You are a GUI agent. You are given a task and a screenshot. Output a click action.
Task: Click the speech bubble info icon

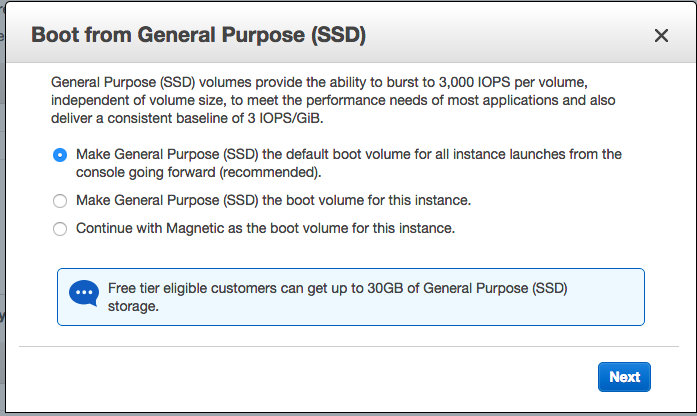pos(83,294)
